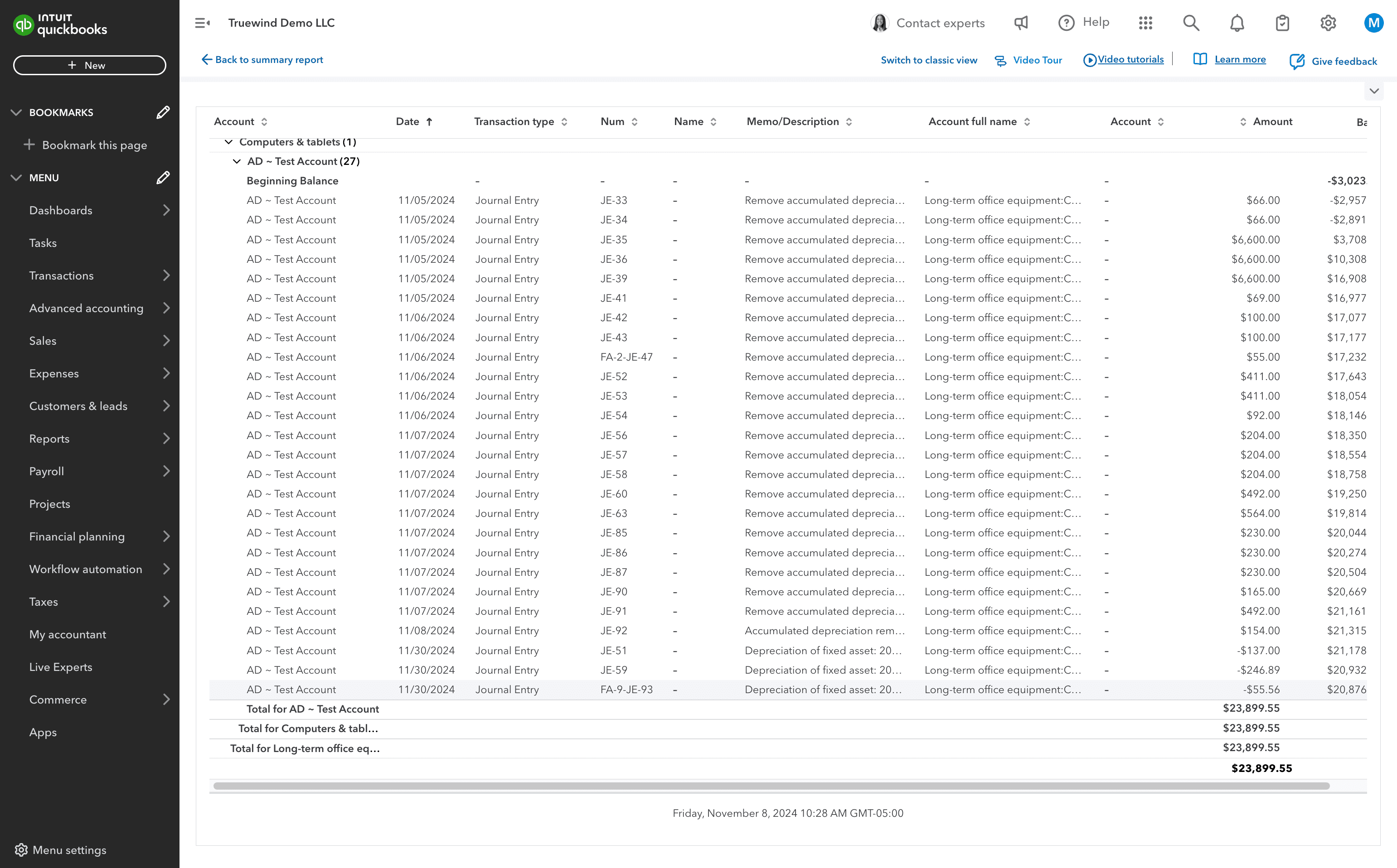This screenshot has height=868, width=1397.
Task: Click the announcements megaphone icon
Action: (x=1020, y=23)
